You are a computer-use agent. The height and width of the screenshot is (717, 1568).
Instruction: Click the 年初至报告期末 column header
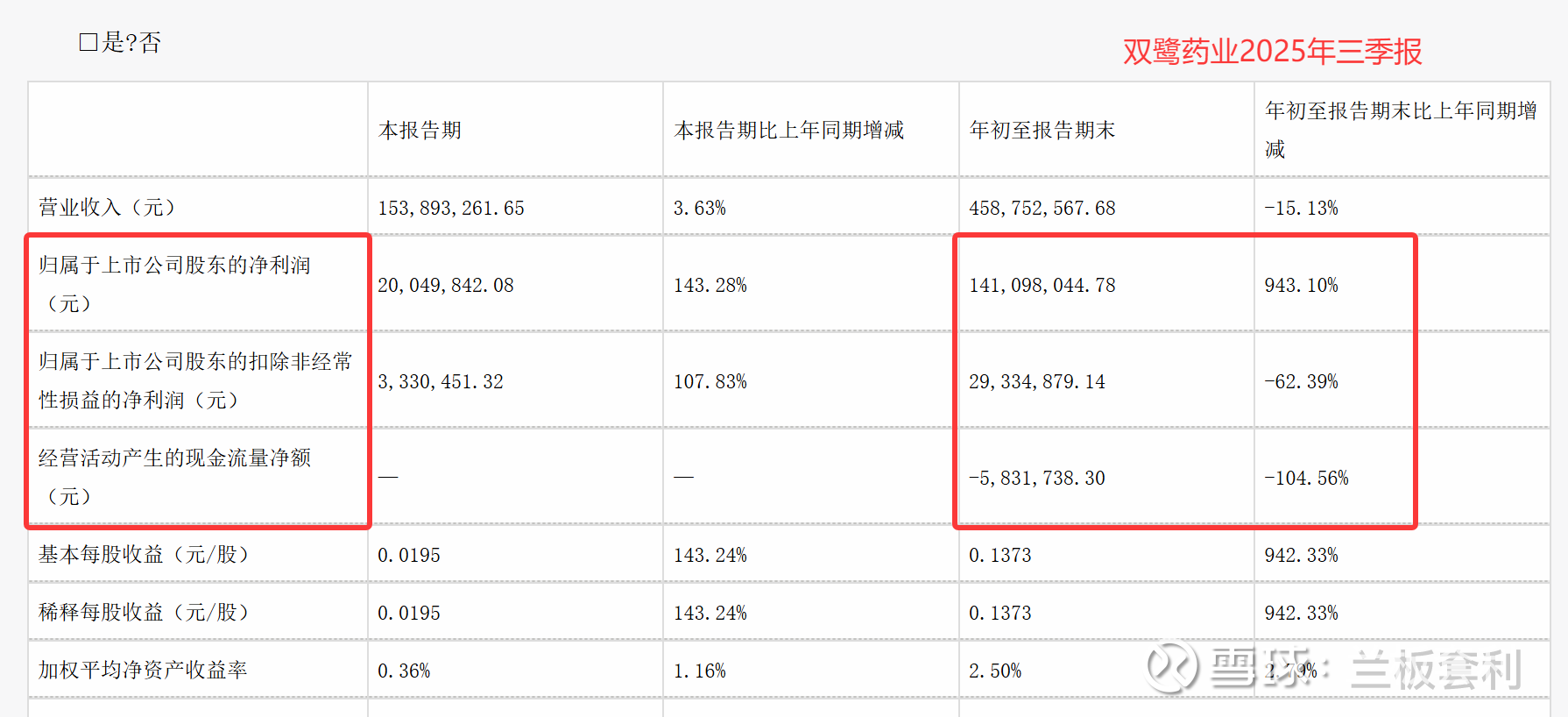click(x=1042, y=131)
